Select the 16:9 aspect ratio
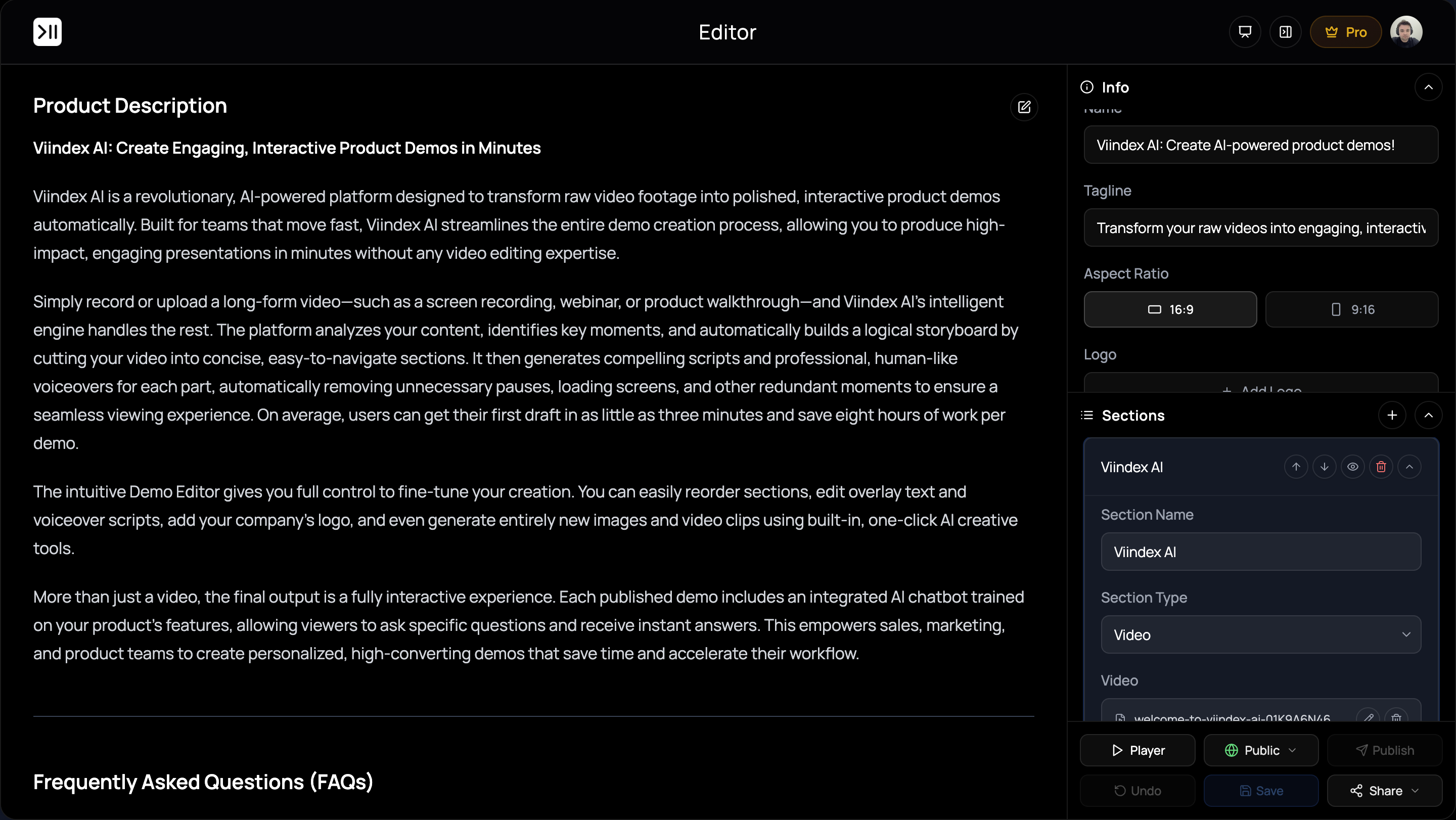The image size is (1456, 820). click(x=1170, y=310)
